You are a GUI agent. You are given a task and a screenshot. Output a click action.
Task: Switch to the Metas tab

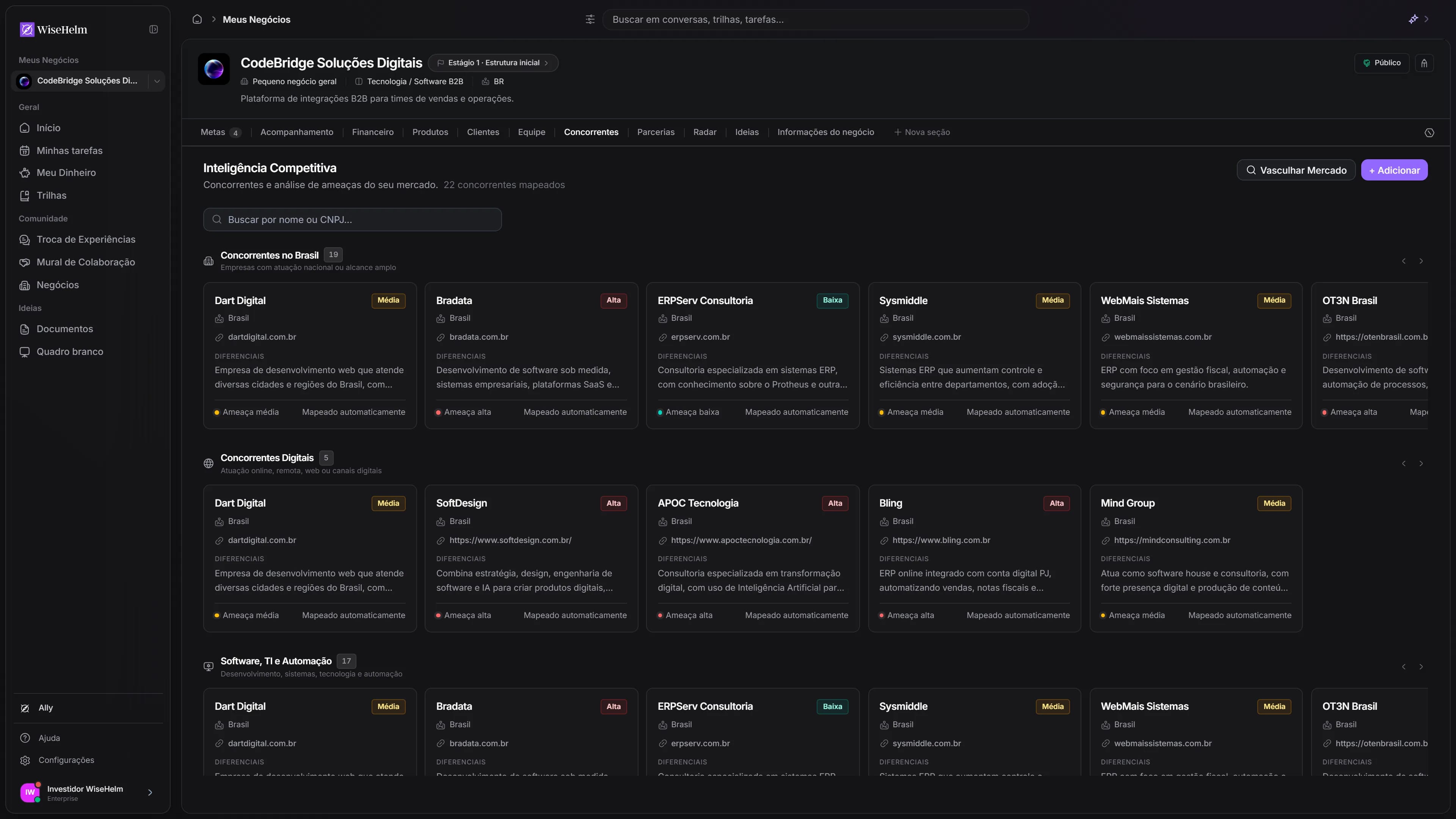pos(220,132)
